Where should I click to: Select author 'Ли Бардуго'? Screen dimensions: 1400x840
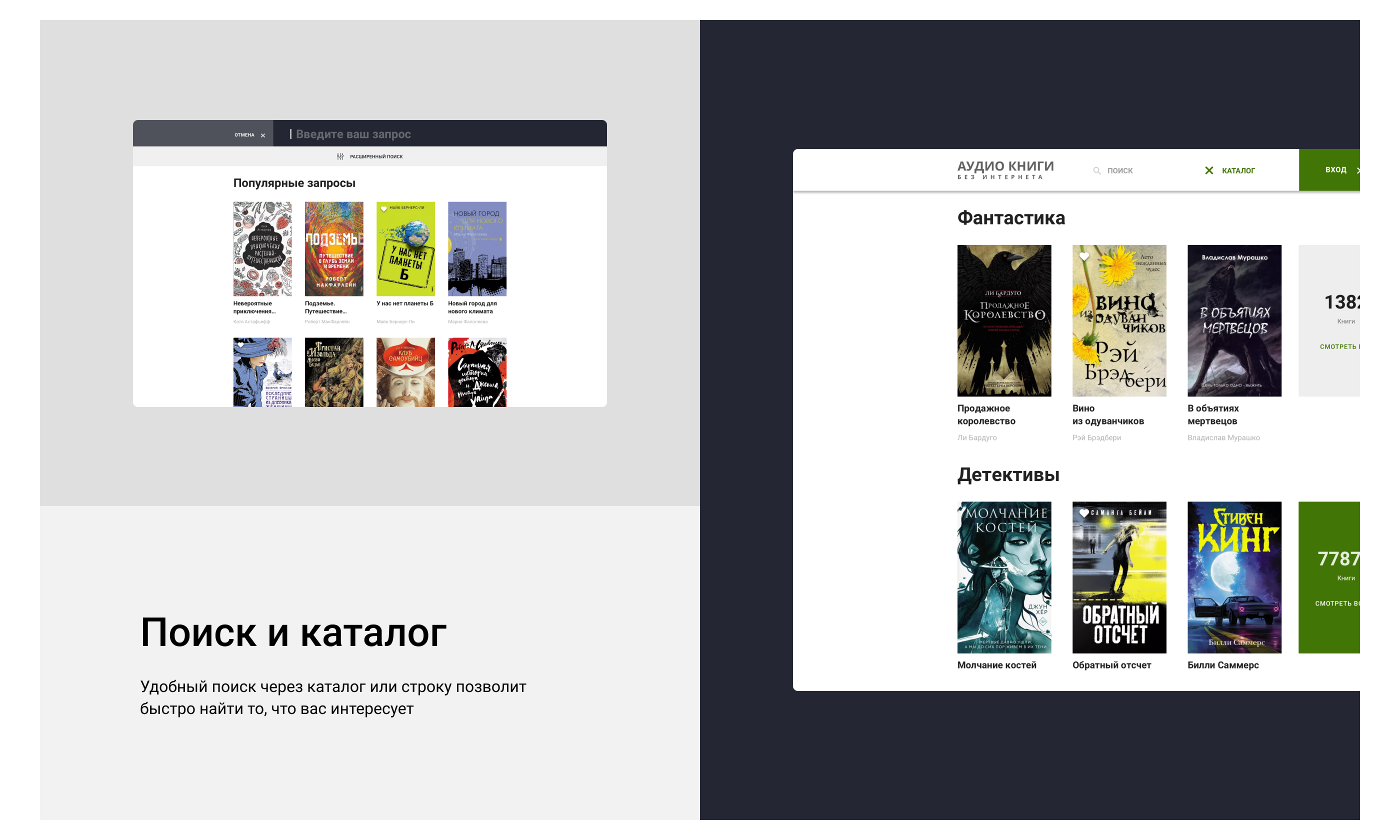(x=976, y=437)
